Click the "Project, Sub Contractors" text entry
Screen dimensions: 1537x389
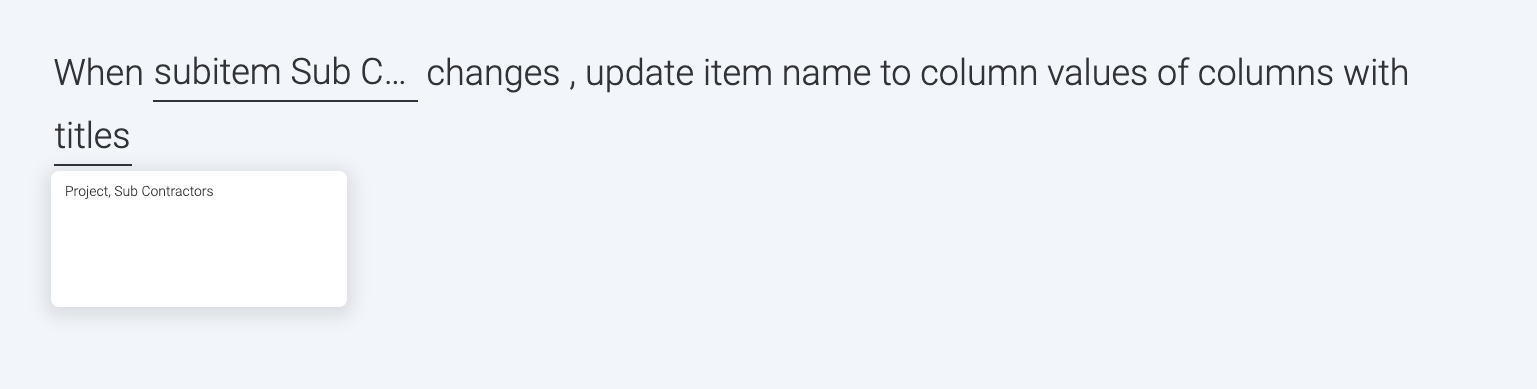(139, 191)
